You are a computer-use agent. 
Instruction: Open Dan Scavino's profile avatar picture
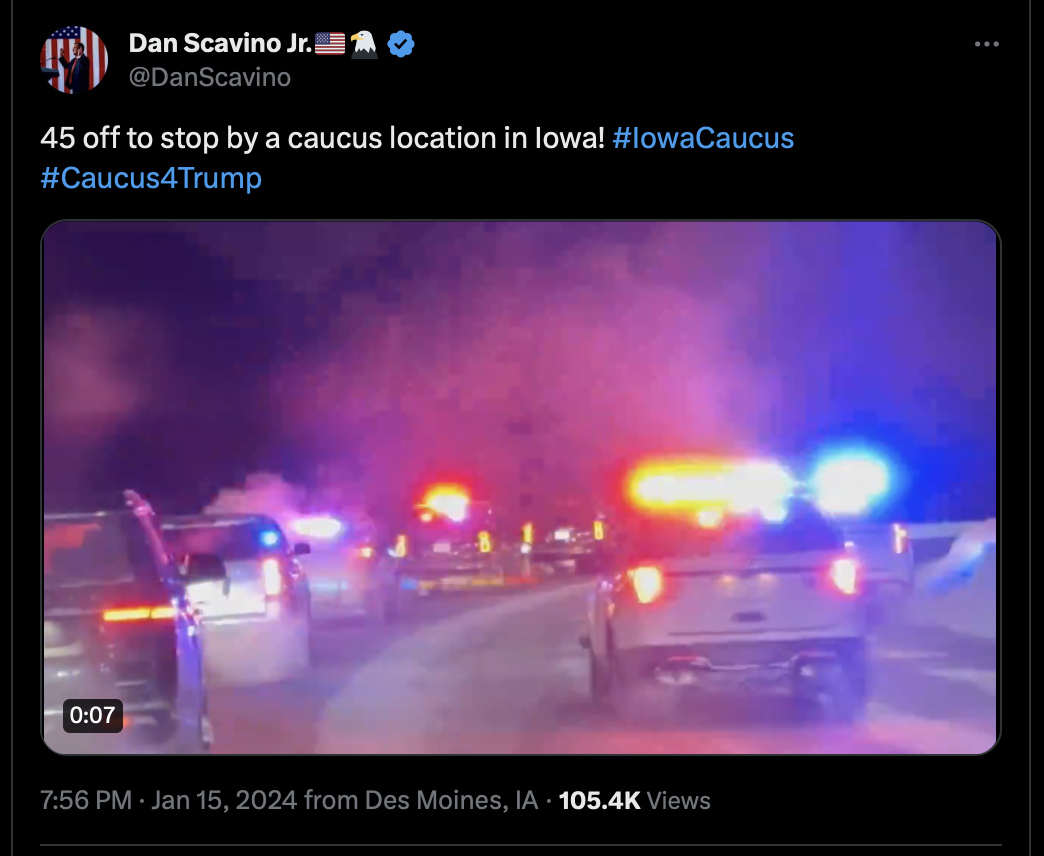(x=73, y=60)
